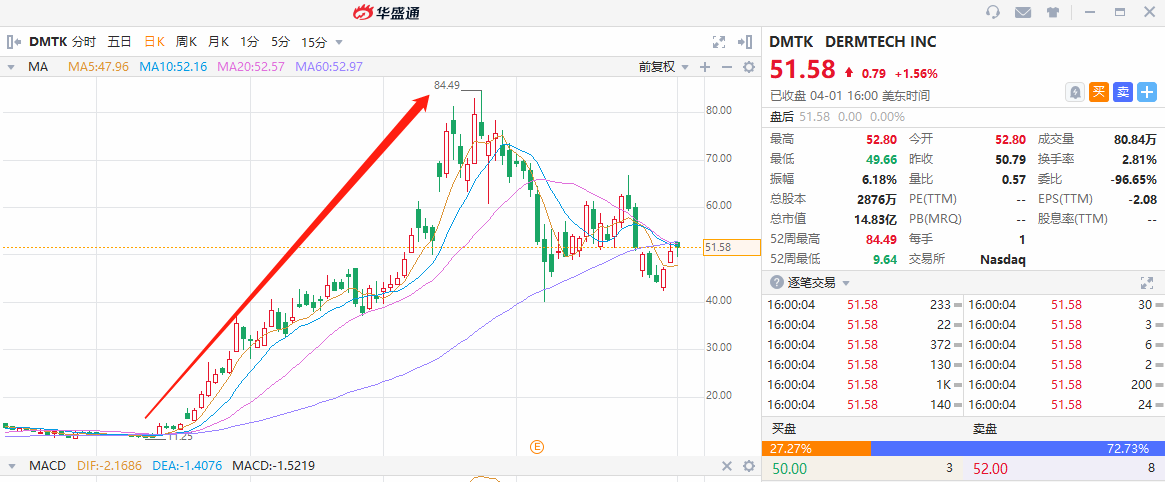Open 逐笔交易 dropdown arrow

[846, 283]
